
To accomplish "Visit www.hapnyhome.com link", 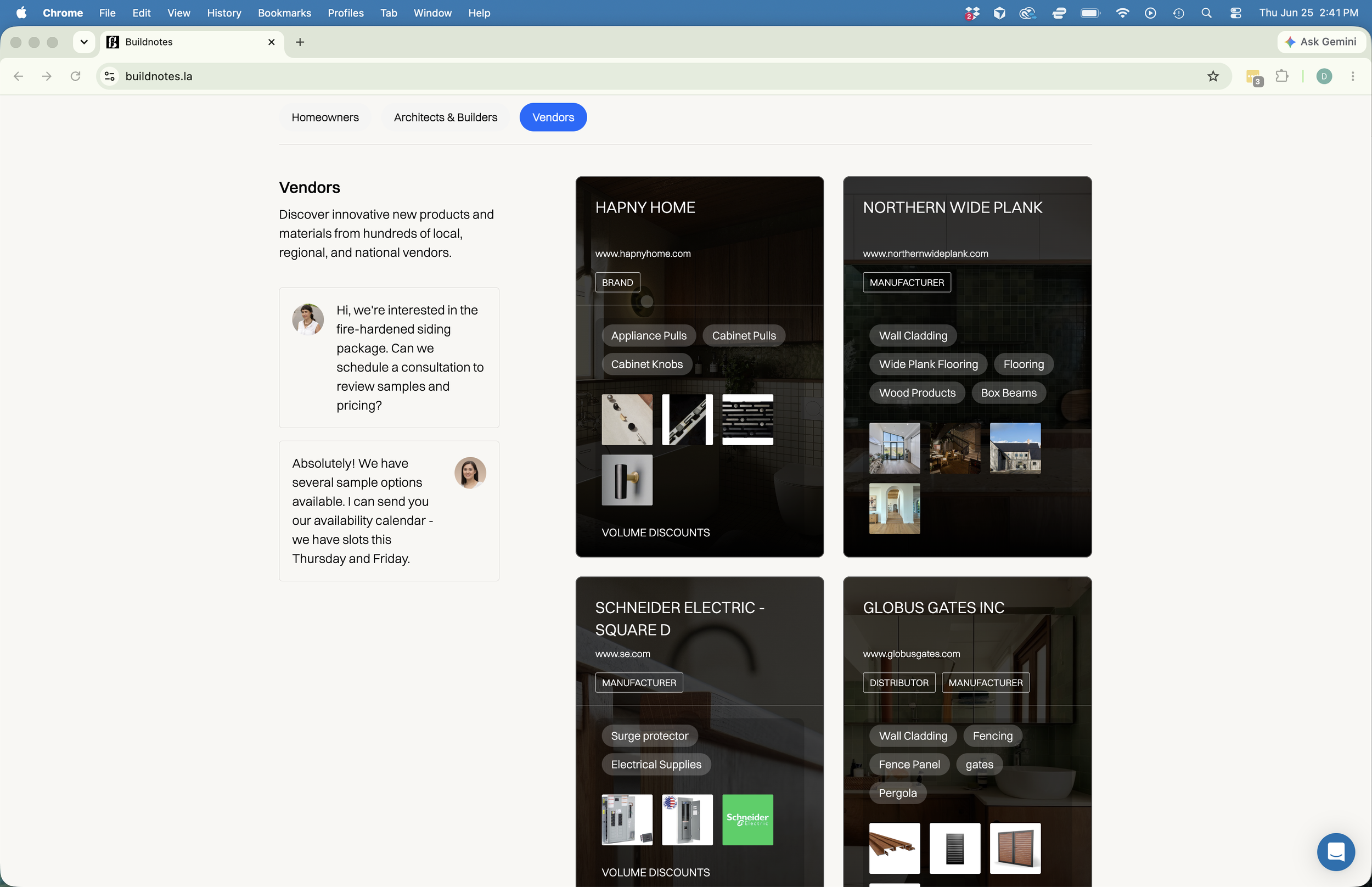I will coord(643,254).
